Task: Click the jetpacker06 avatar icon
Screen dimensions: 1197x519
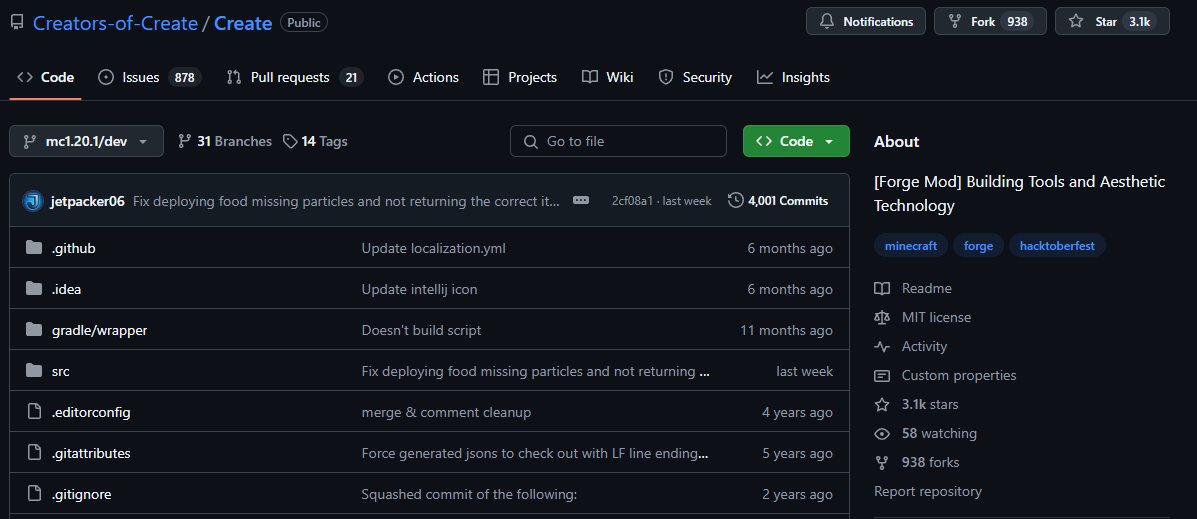Action: [x=33, y=201]
